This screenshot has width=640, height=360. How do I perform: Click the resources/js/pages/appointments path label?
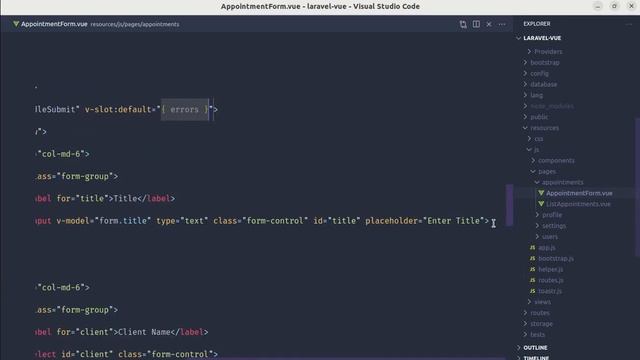pyautogui.click(x=135, y=24)
